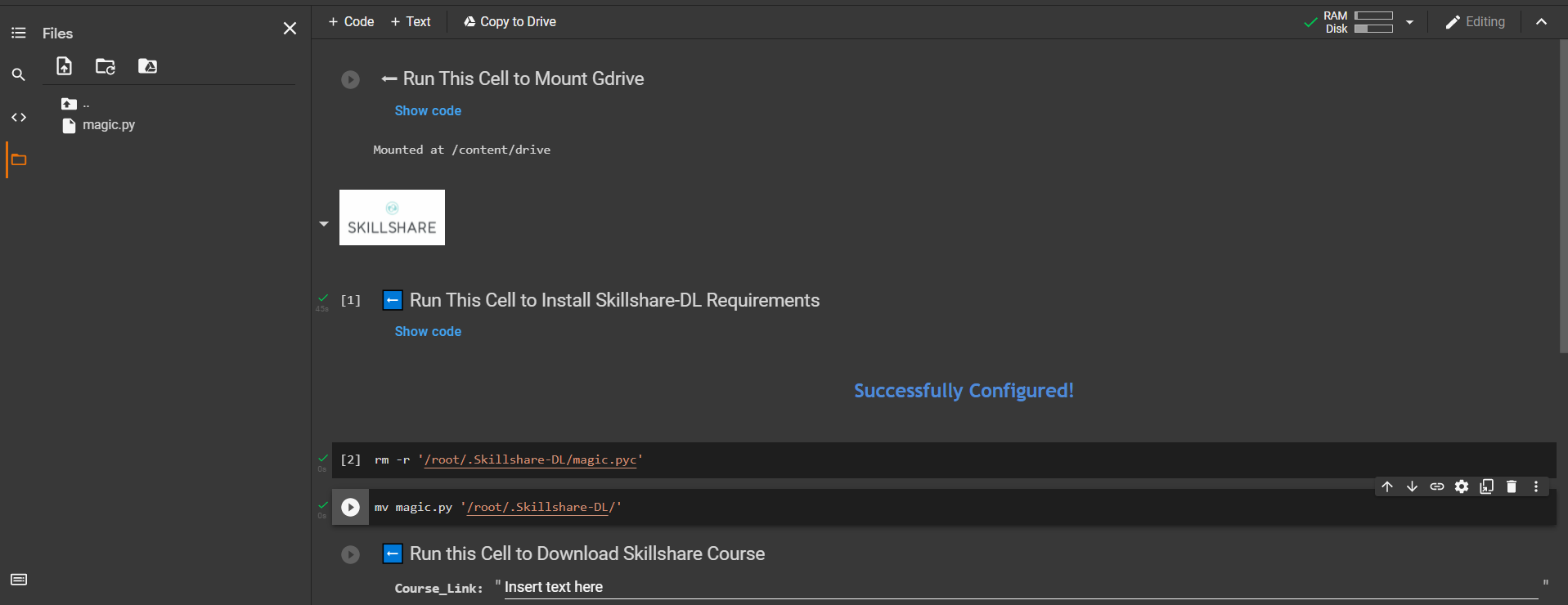
Task: Collapse the header with the chevron arrow
Action: click(x=1541, y=22)
